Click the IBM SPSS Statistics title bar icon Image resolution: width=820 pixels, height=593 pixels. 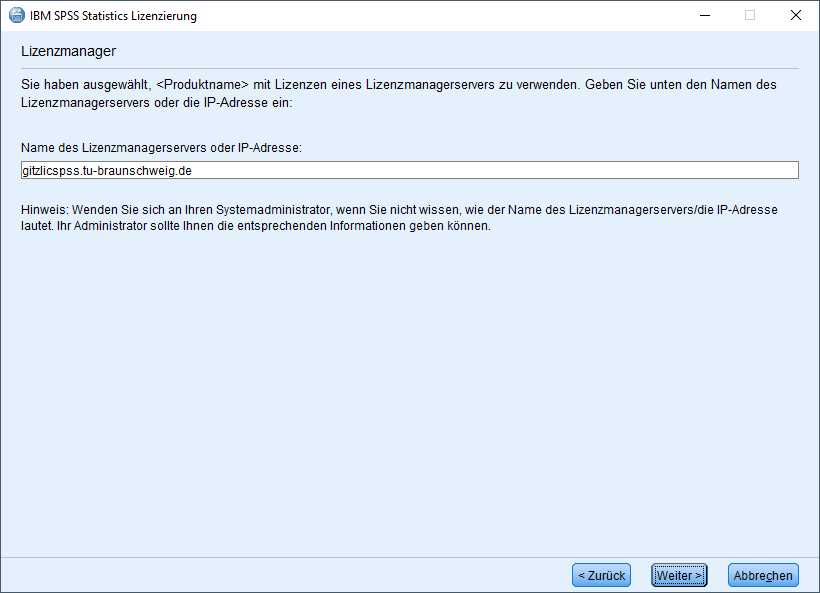pos(17,15)
